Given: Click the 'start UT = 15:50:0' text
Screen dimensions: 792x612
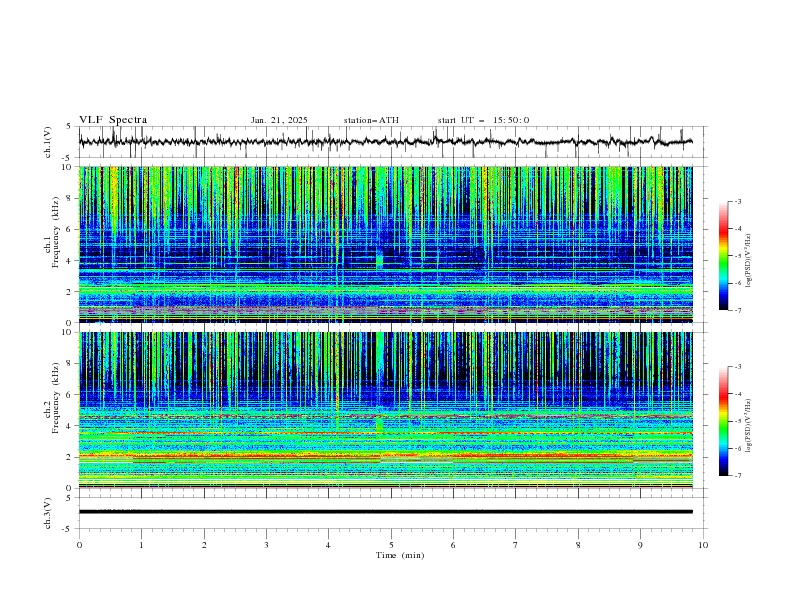Looking at the screenshot, I should (x=483, y=120).
